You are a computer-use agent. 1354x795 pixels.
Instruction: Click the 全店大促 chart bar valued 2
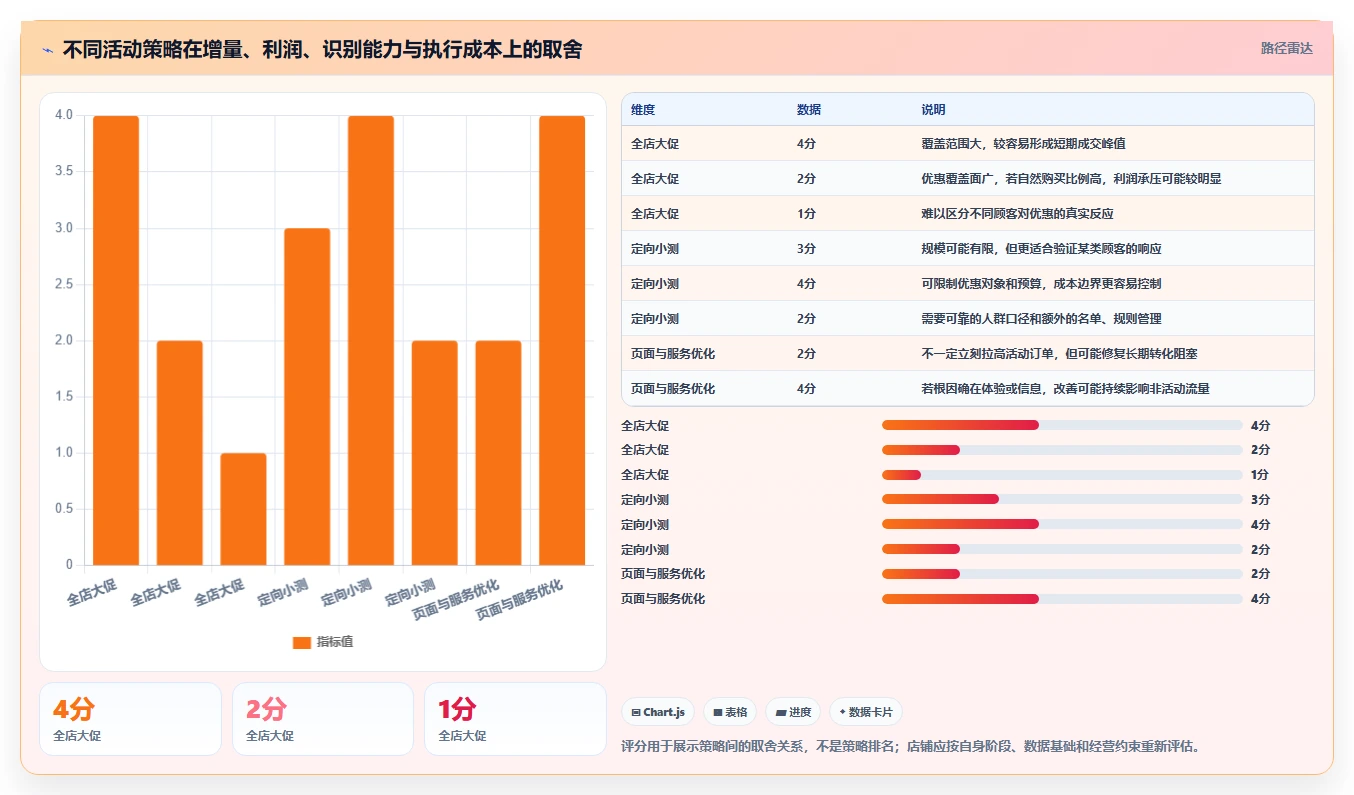coord(180,453)
